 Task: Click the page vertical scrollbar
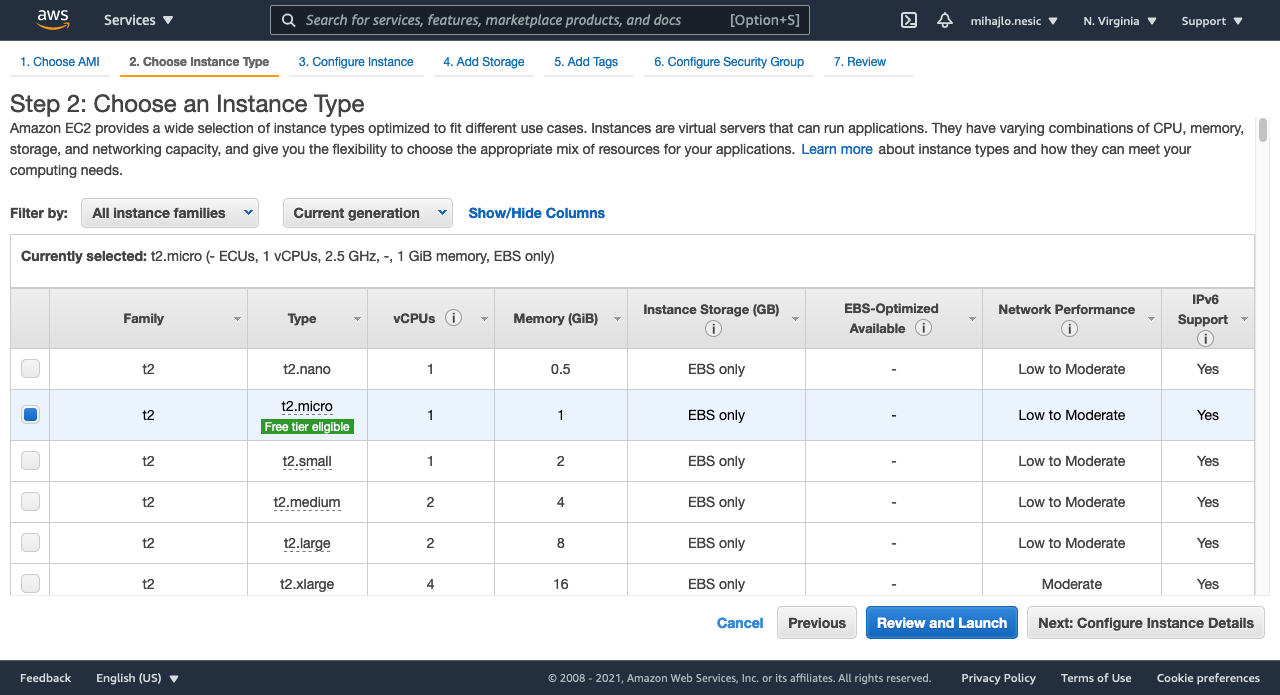(1263, 130)
